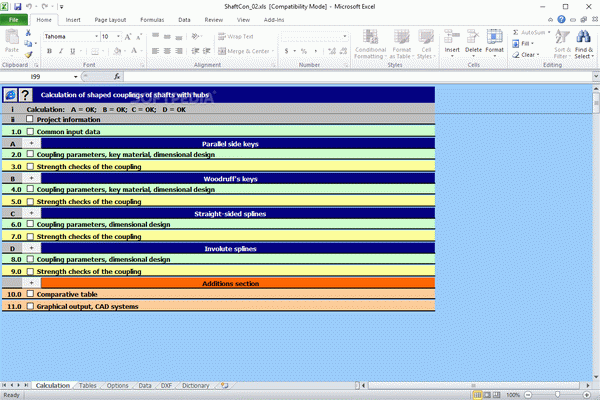Click the Sort & Filter icon
The image size is (600, 400).
click(561, 44)
